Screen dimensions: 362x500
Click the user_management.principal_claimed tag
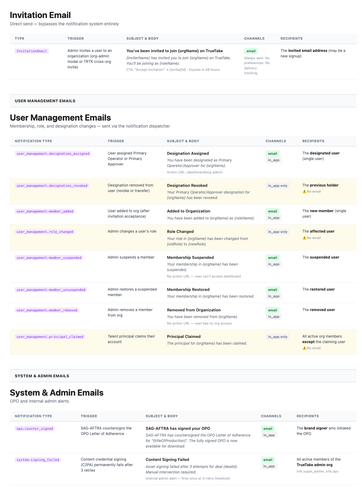pyautogui.click(x=50, y=337)
